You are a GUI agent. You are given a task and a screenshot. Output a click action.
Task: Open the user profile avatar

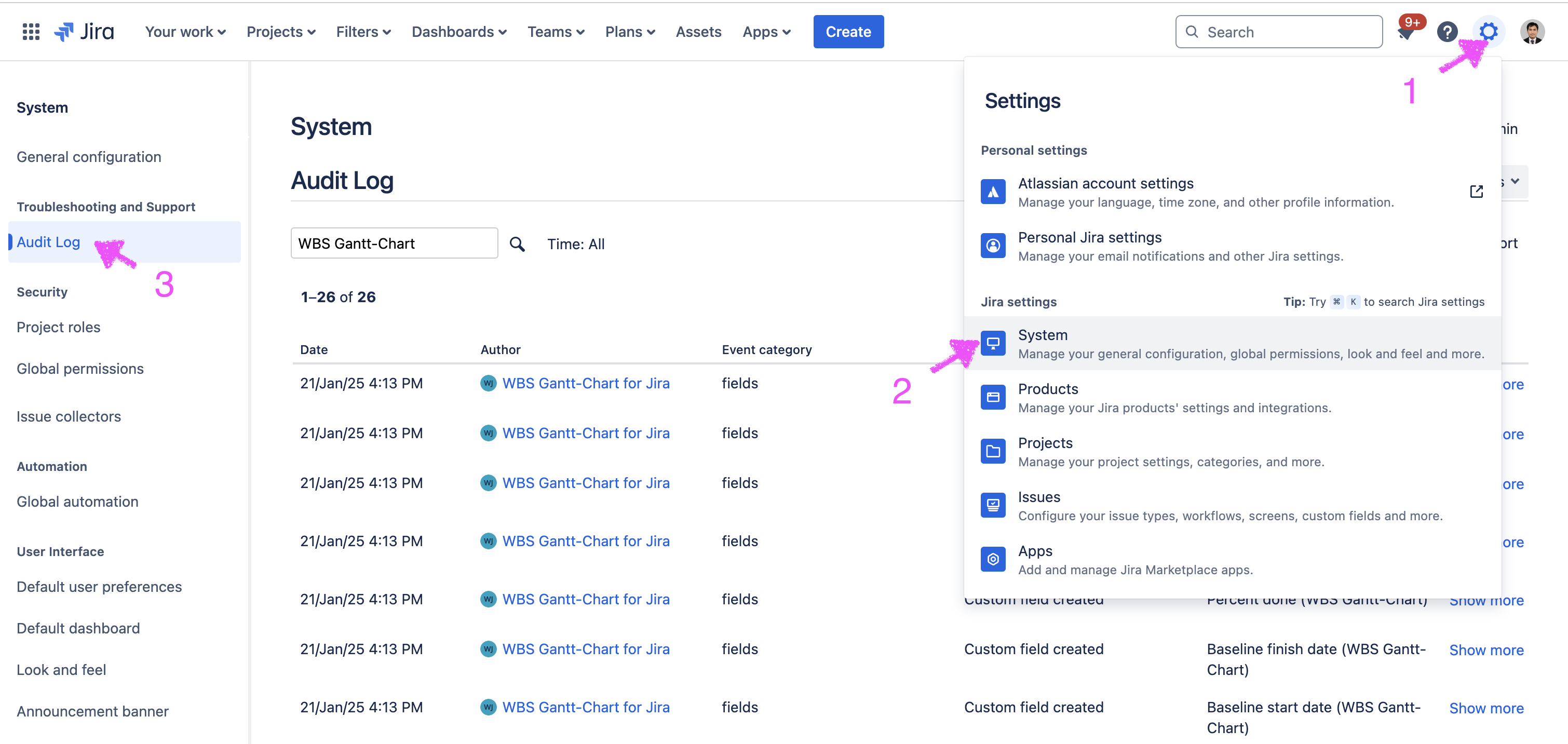pyautogui.click(x=1532, y=32)
